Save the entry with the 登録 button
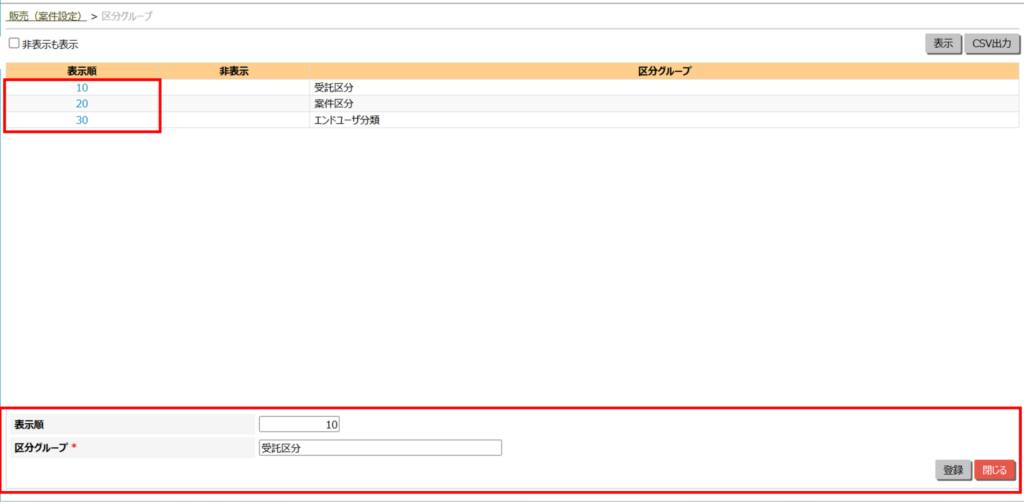The height and width of the screenshot is (502, 1024). click(953, 470)
